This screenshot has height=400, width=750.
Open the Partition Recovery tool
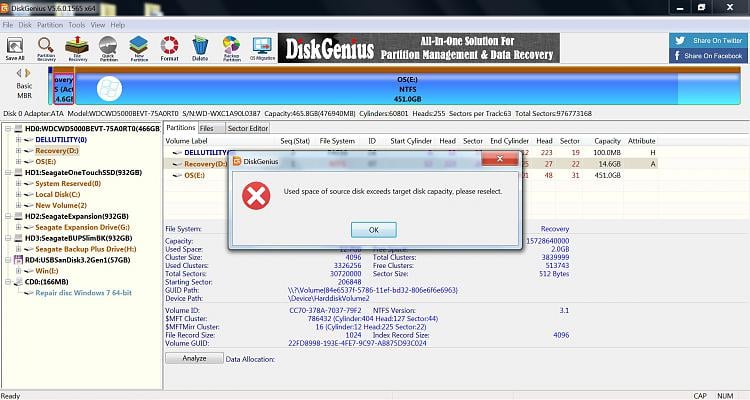click(46, 49)
